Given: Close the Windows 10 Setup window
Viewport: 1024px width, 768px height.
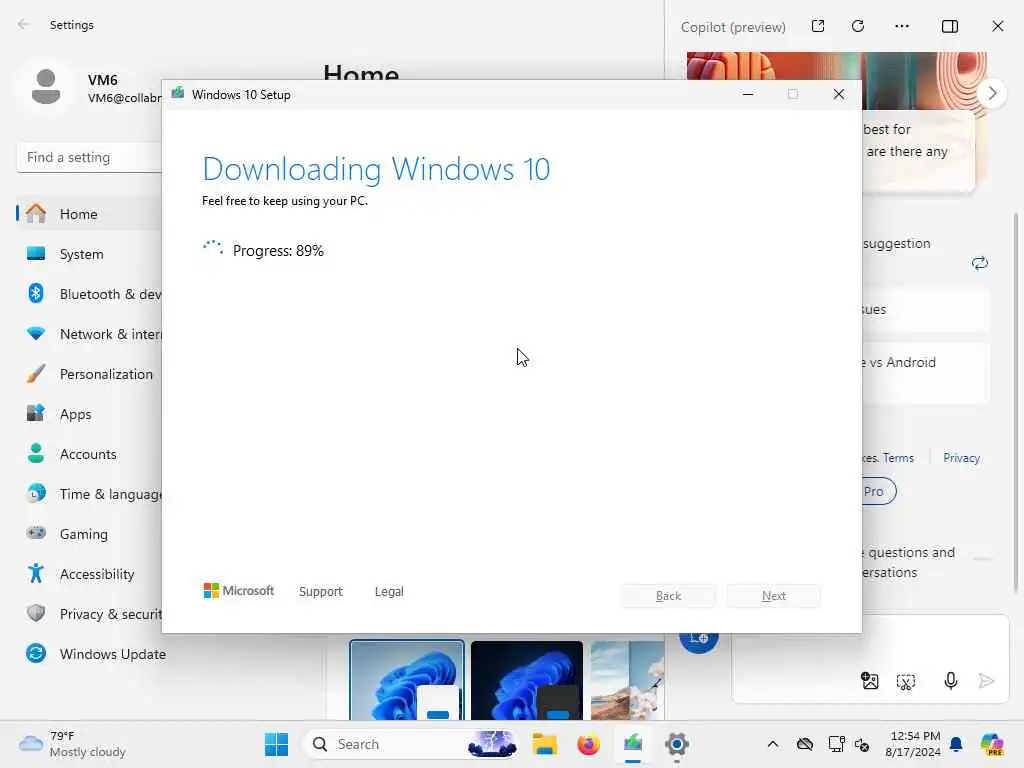Looking at the screenshot, I should pos(839,95).
